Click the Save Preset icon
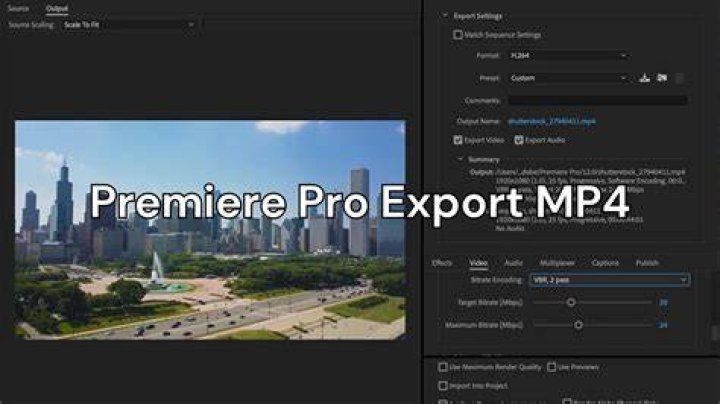 [644, 78]
